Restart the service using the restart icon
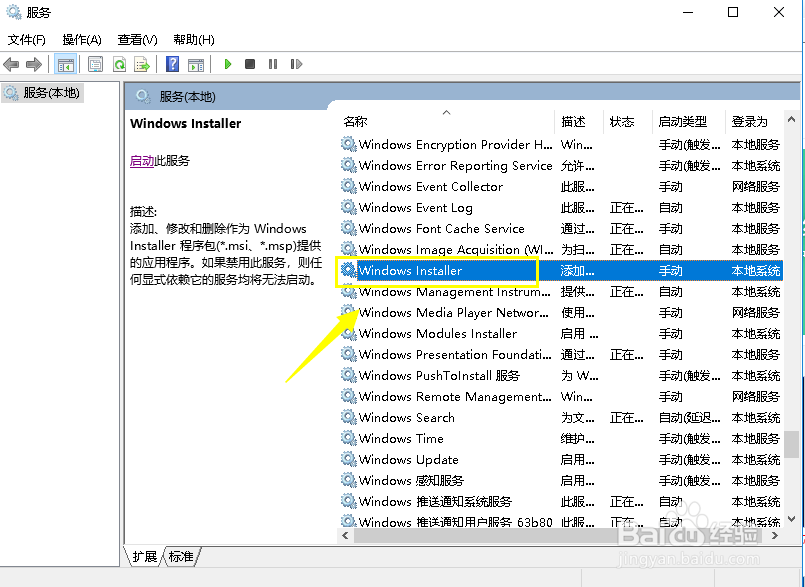Image resolution: width=805 pixels, height=587 pixels. [298, 64]
